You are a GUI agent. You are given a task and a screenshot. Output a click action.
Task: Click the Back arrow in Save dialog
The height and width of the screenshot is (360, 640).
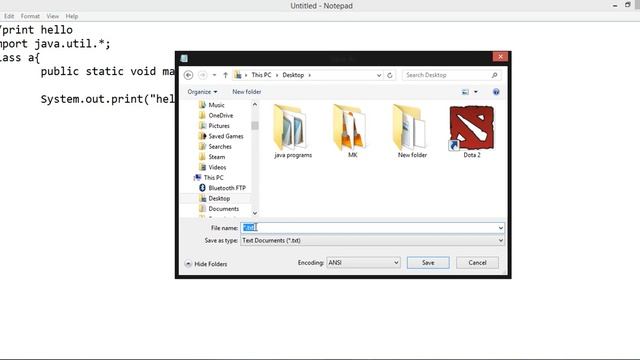pos(188,75)
